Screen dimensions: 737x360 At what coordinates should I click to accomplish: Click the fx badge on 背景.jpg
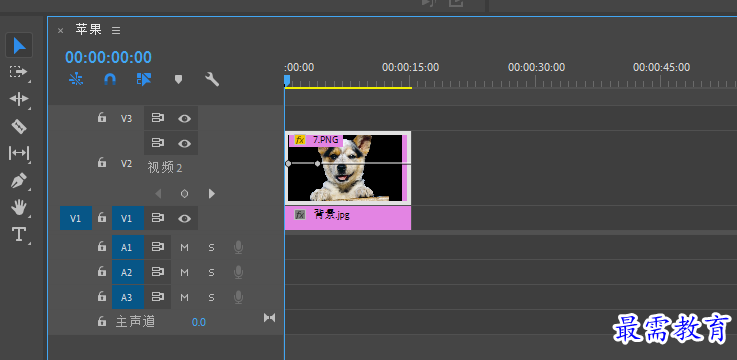coord(300,215)
